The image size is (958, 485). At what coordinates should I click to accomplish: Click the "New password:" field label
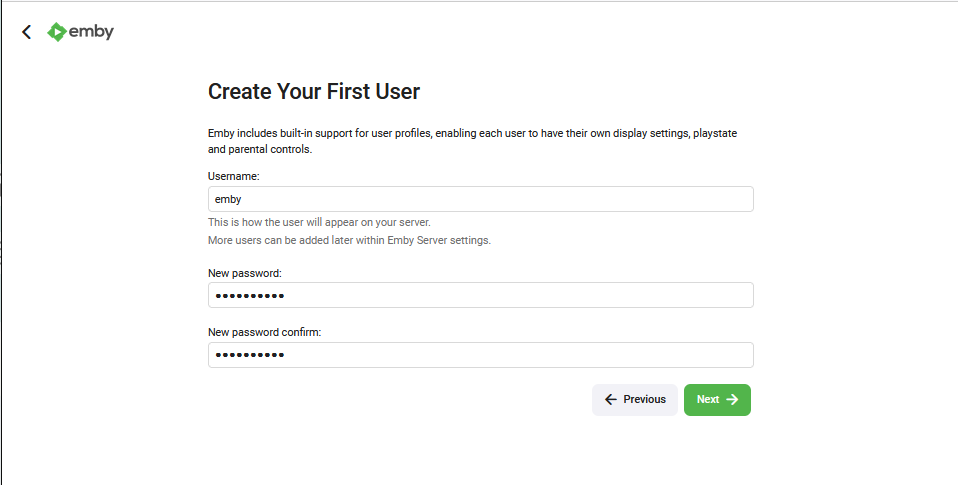click(245, 273)
